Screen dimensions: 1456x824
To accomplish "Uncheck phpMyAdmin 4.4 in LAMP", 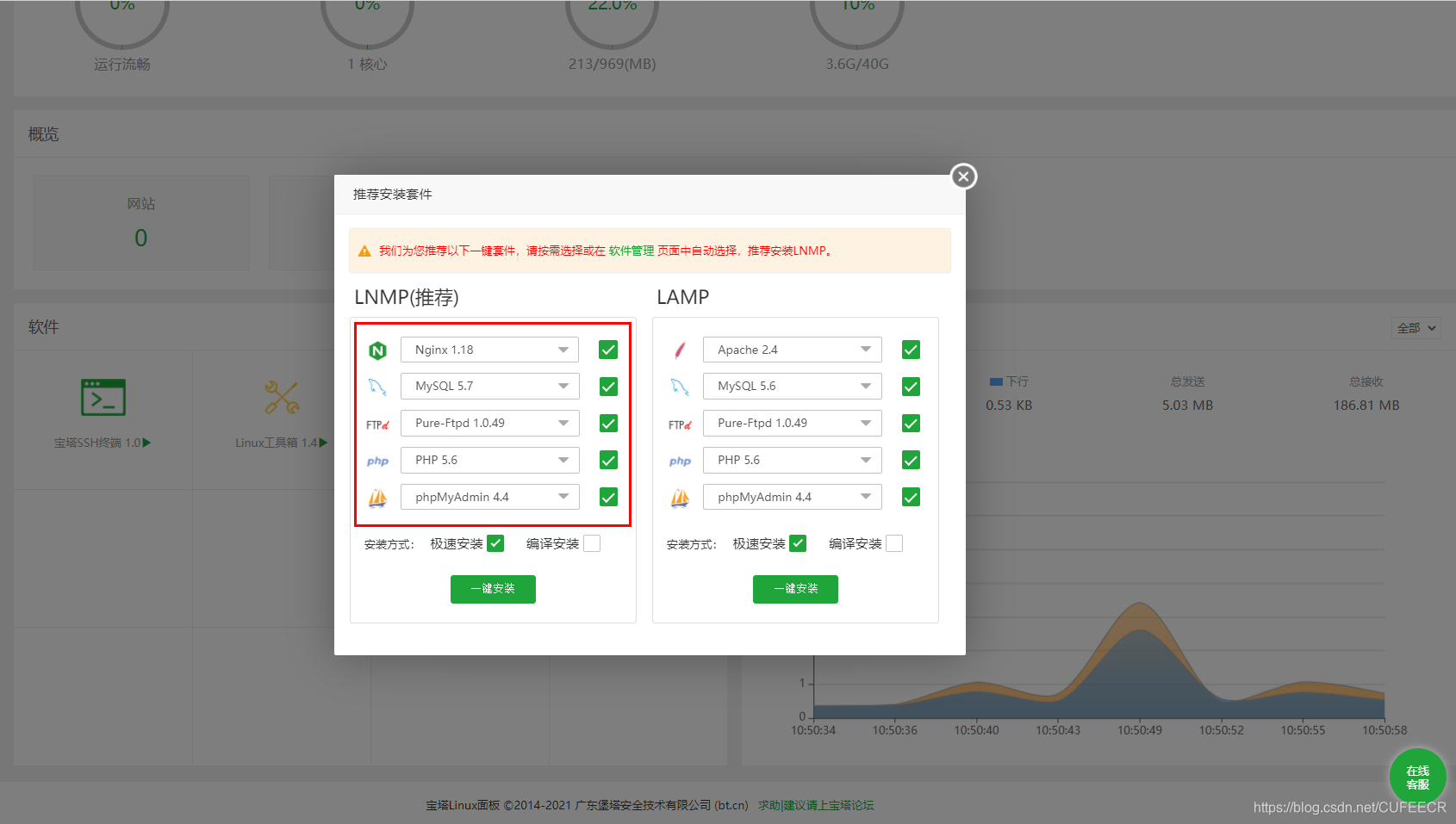I will click(x=911, y=497).
